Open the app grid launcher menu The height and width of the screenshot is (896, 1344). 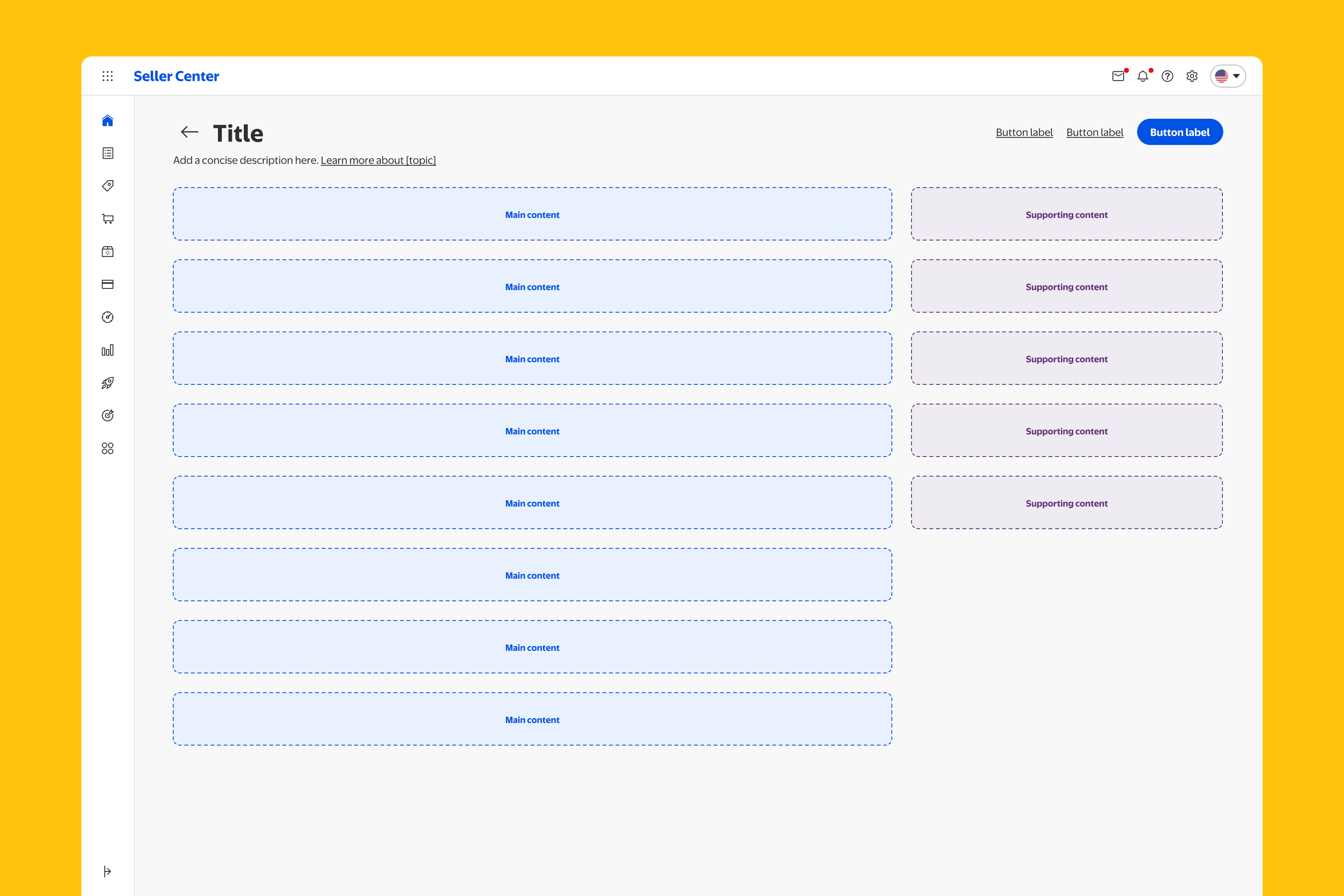(x=108, y=76)
